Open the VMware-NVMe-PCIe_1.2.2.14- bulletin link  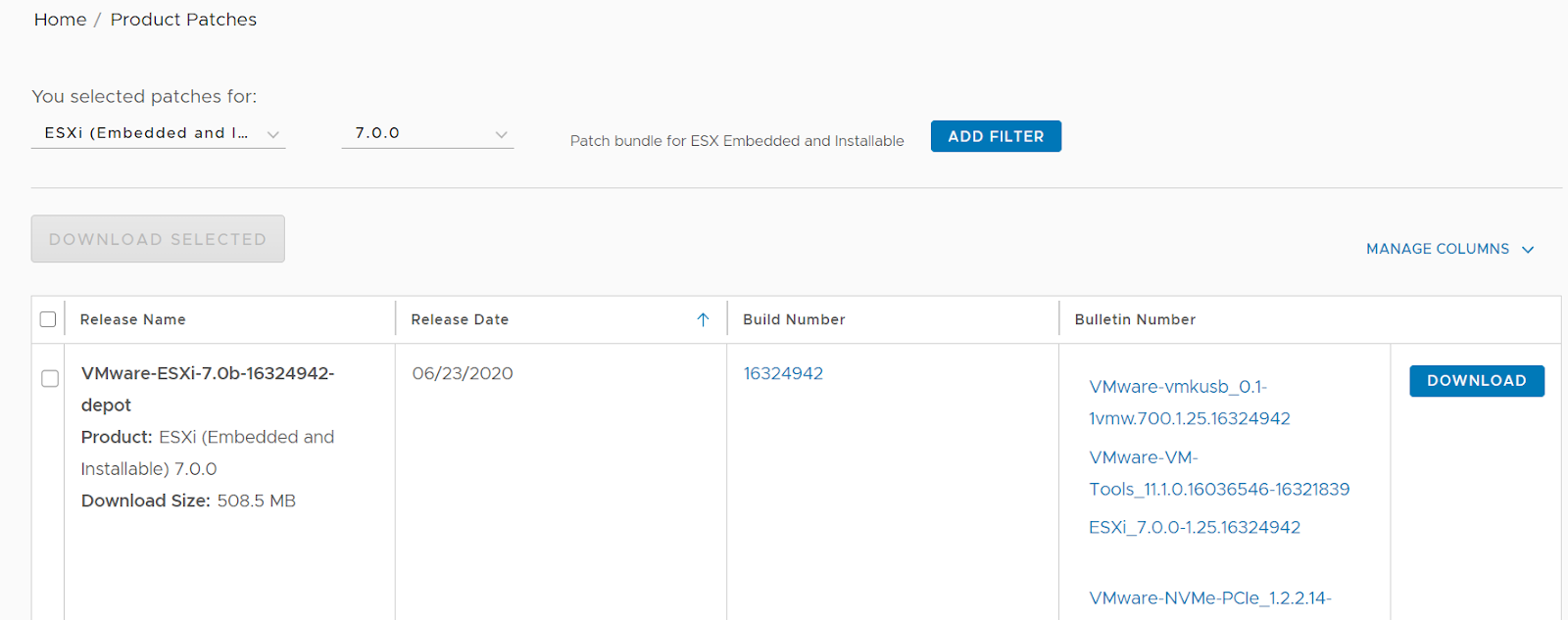(x=1210, y=597)
